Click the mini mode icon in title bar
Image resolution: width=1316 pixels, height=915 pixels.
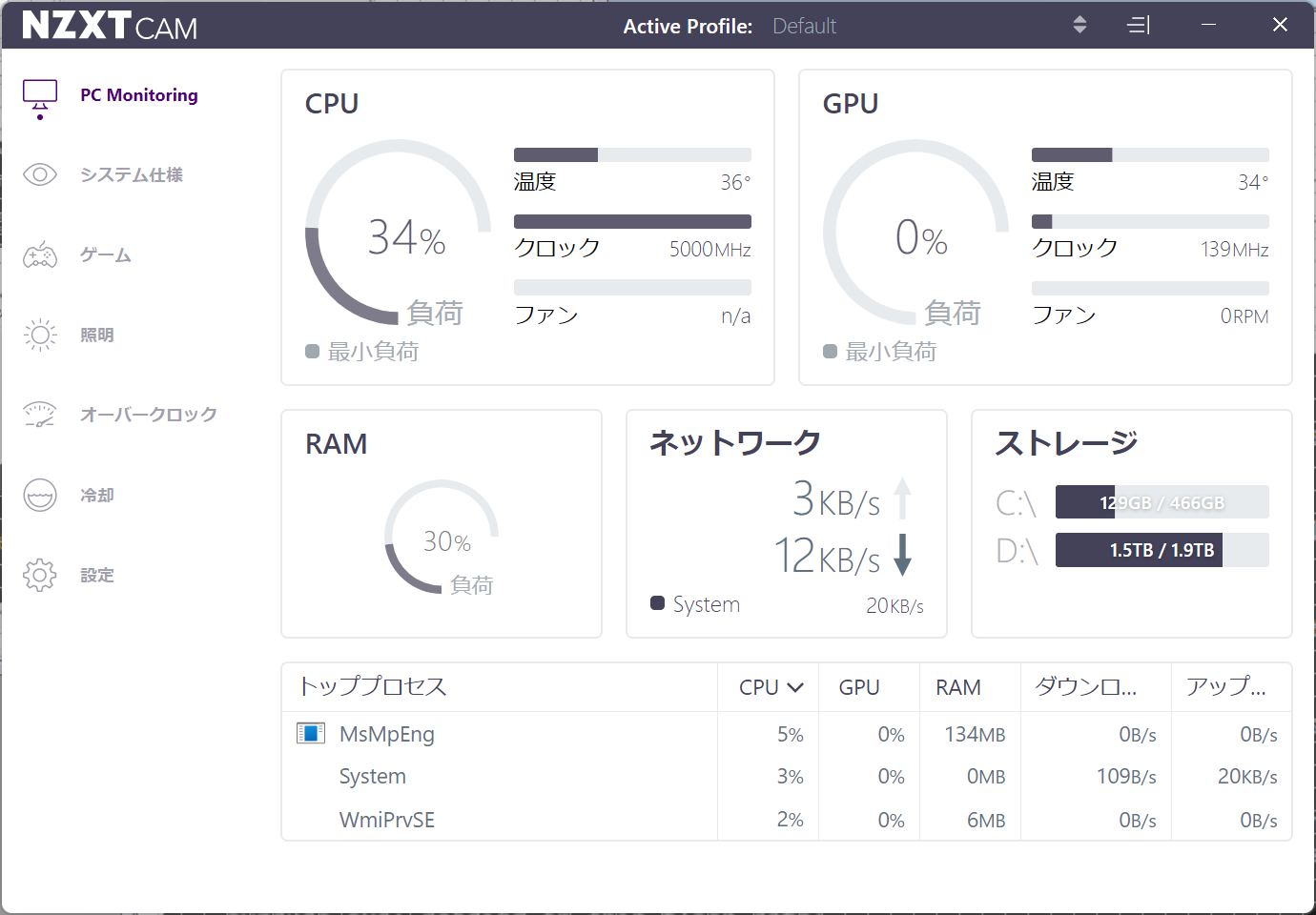pyautogui.click(x=1139, y=26)
